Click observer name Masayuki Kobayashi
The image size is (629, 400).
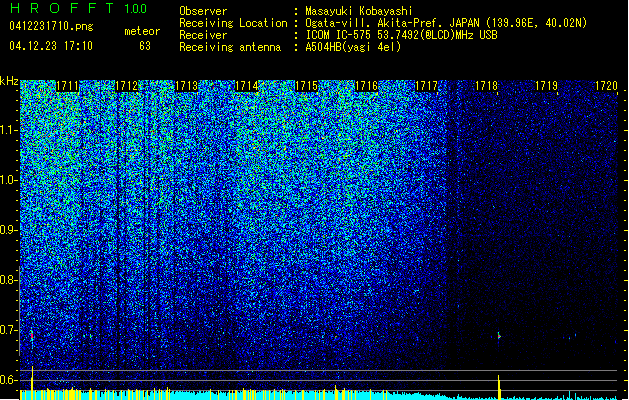pyautogui.click(x=359, y=11)
